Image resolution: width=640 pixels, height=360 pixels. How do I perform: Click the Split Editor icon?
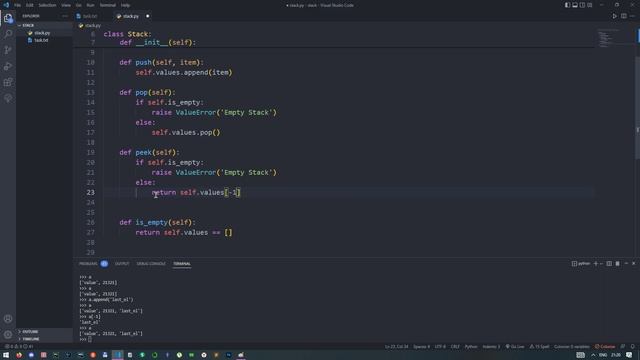[x=624, y=16]
